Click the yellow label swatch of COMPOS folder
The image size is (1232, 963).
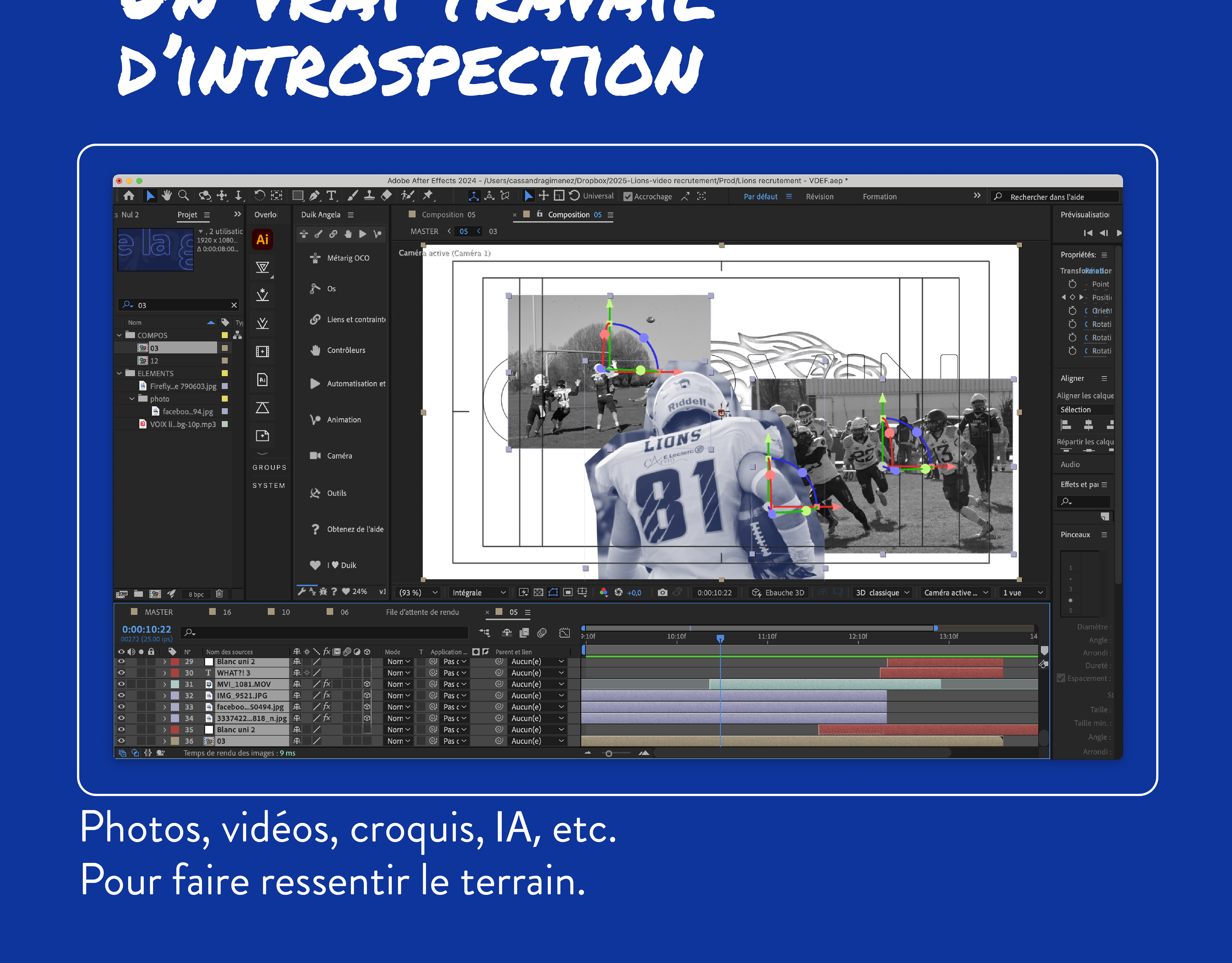point(225,335)
